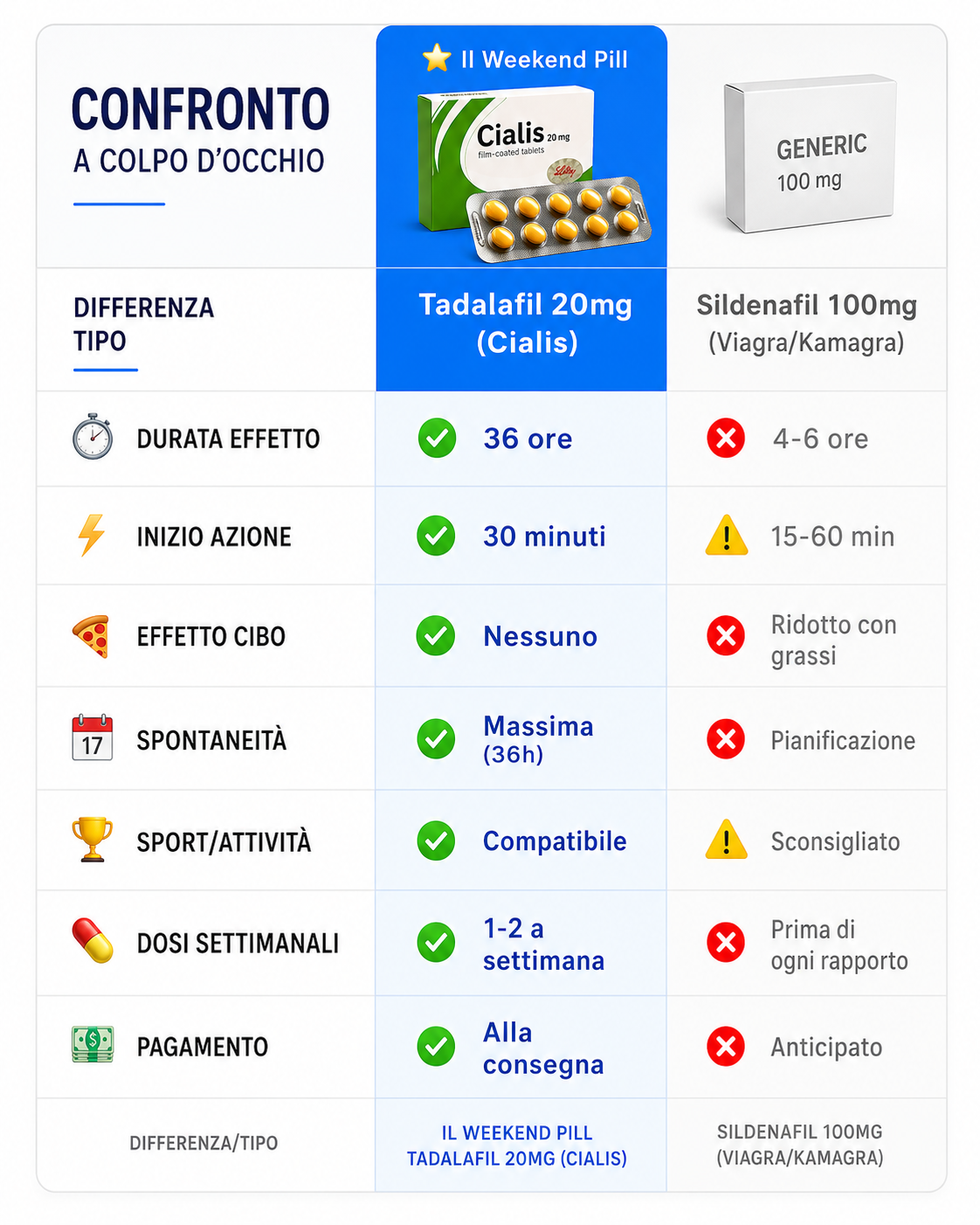The width and height of the screenshot is (980, 1225).
Task: Click the stopwatch icon beside Durata Effetto
Action: [93, 437]
